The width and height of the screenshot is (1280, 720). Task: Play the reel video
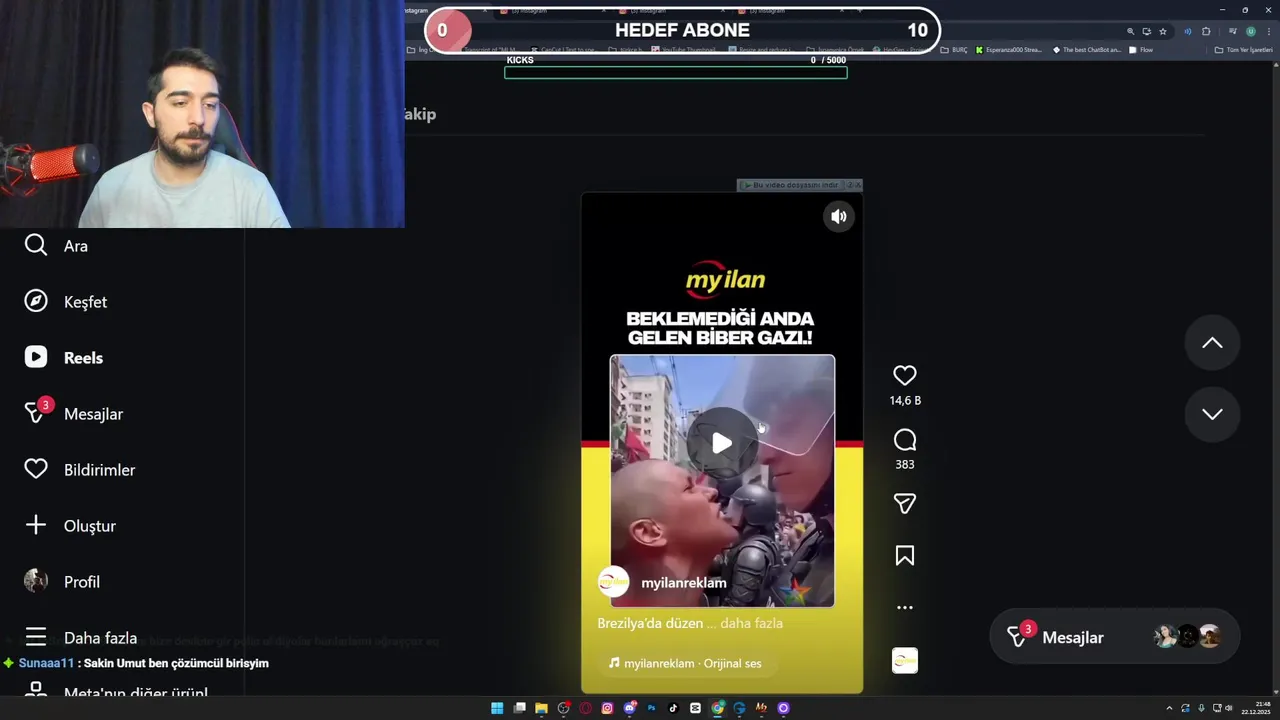(722, 443)
